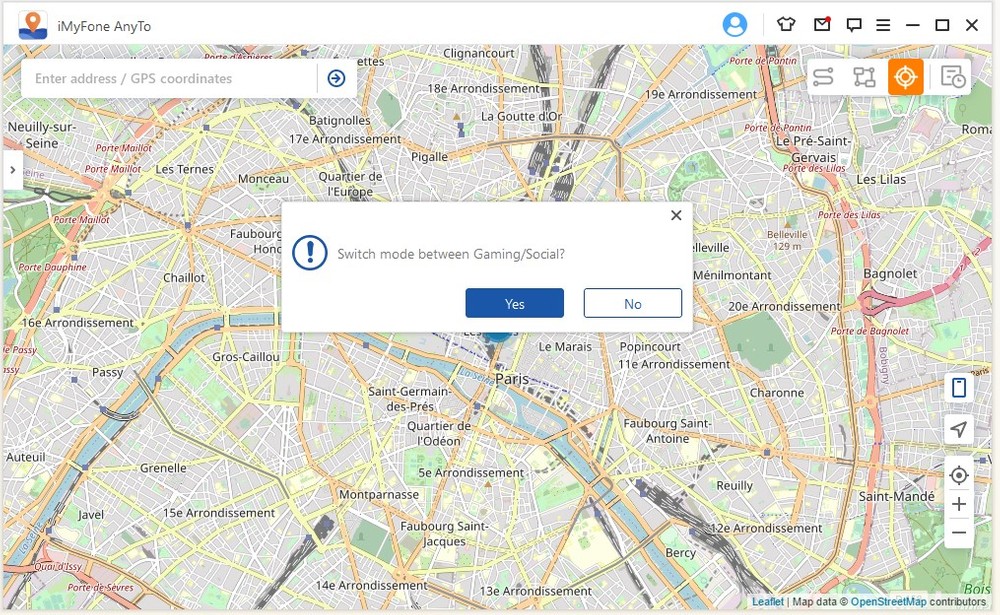Click the 'Paris' city label on the map

[x=512, y=379]
